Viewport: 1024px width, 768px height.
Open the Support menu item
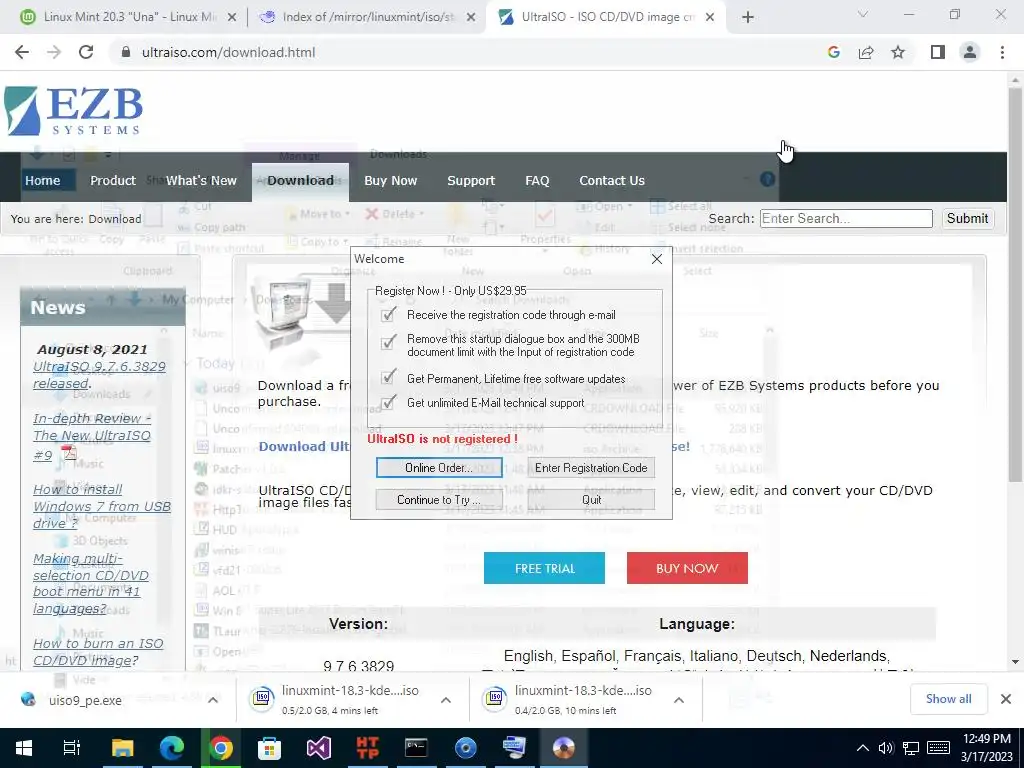click(x=471, y=181)
